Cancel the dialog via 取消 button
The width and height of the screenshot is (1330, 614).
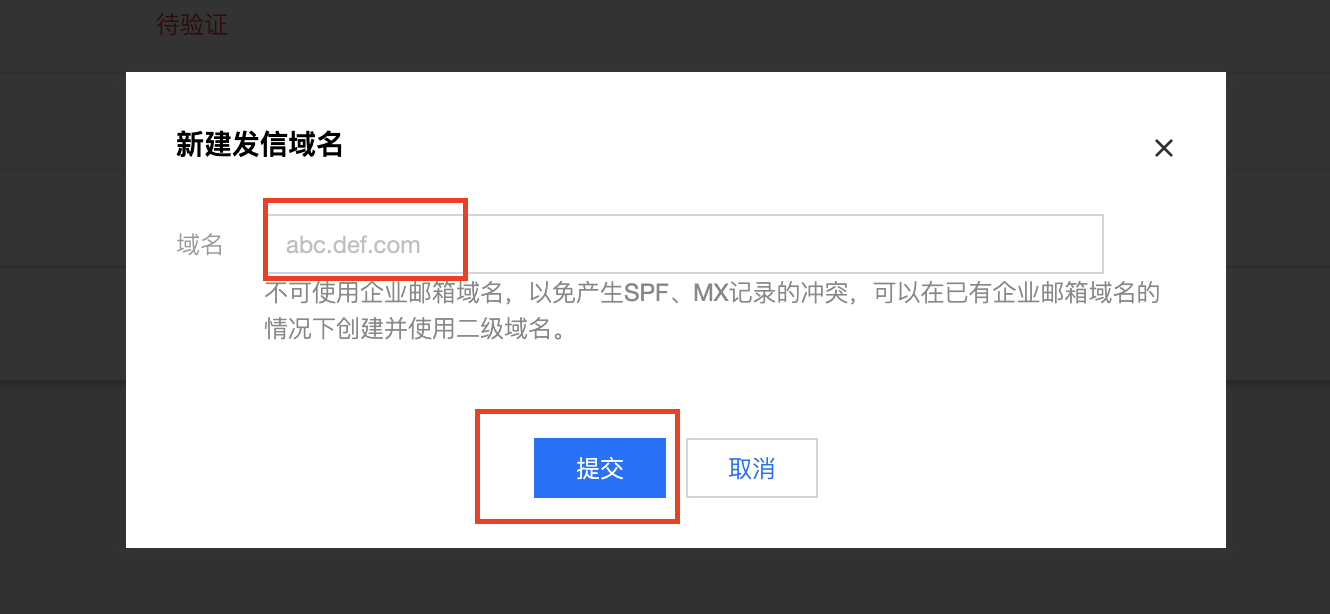[752, 468]
